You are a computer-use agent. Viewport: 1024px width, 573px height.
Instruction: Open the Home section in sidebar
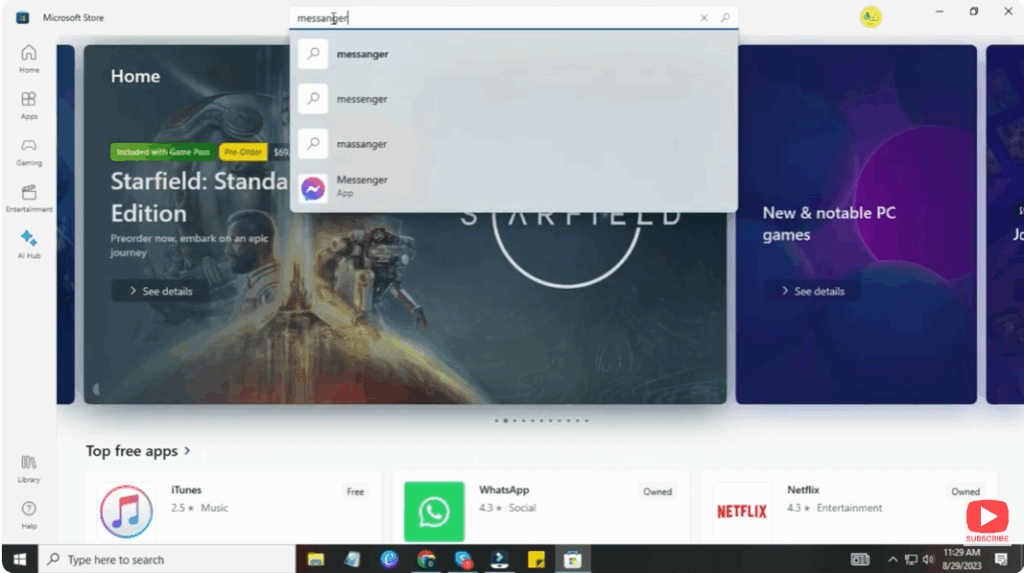coord(29,58)
